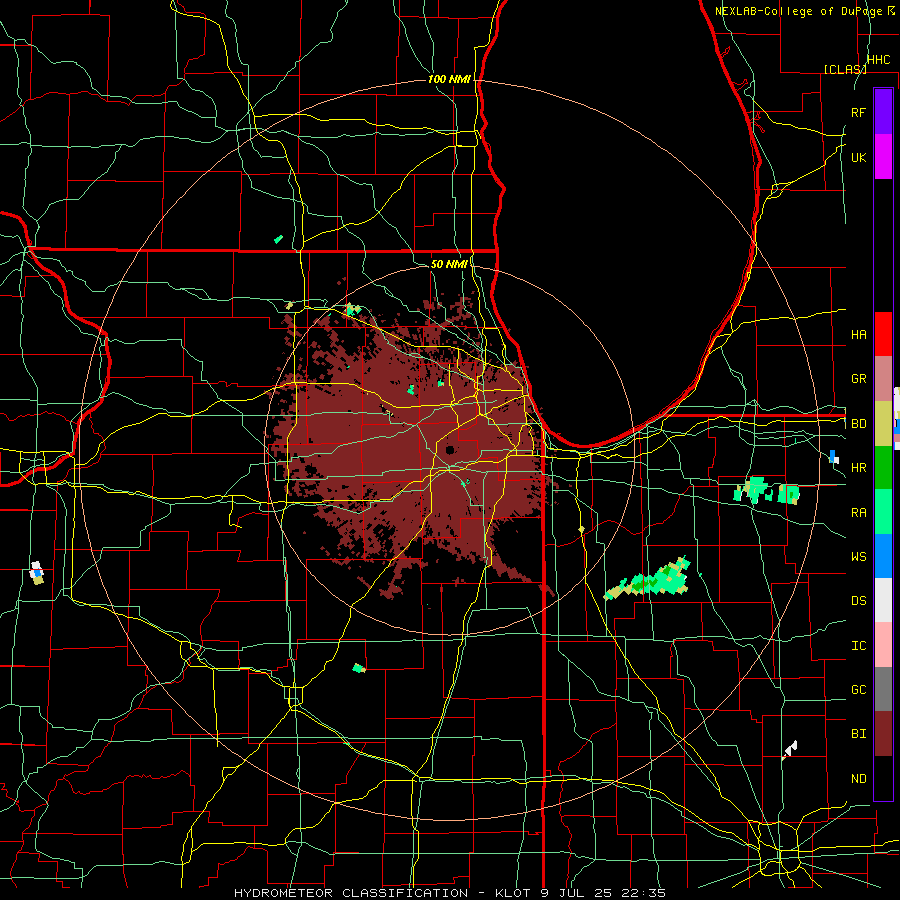Click the black radar site dot inside brown echo
The width and height of the screenshot is (900, 900).
pyautogui.click(x=450, y=449)
